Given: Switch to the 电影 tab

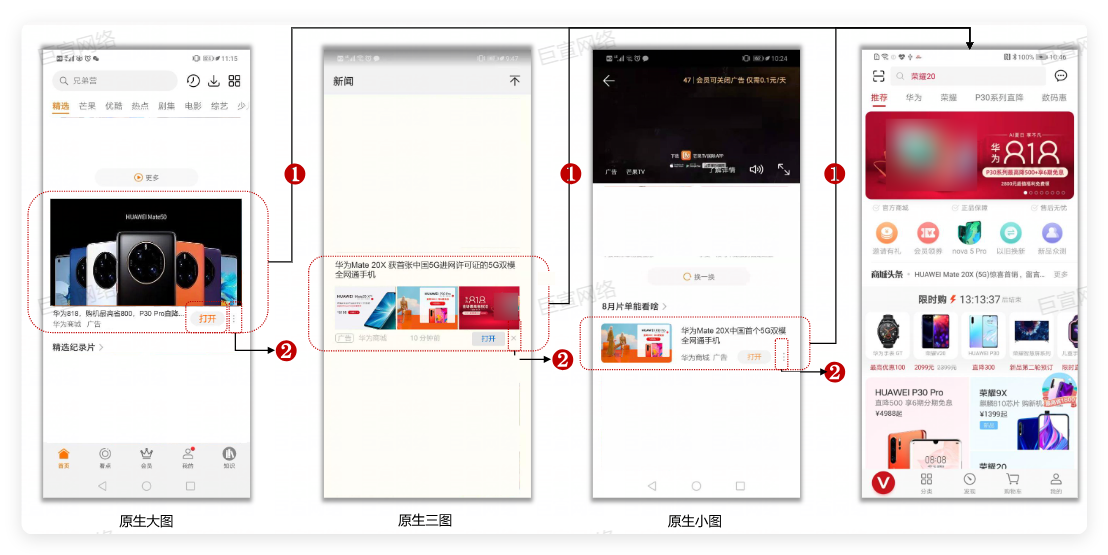Looking at the screenshot, I should tap(193, 106).
